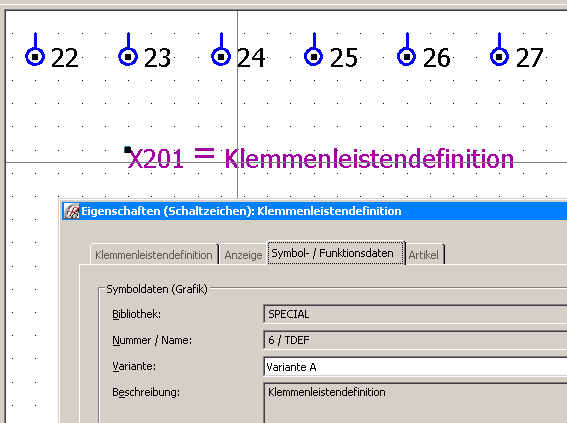Click the Beschreibung text box
Image resolution: width=567 pixels, height=423 pixels.
coord(415,403)
